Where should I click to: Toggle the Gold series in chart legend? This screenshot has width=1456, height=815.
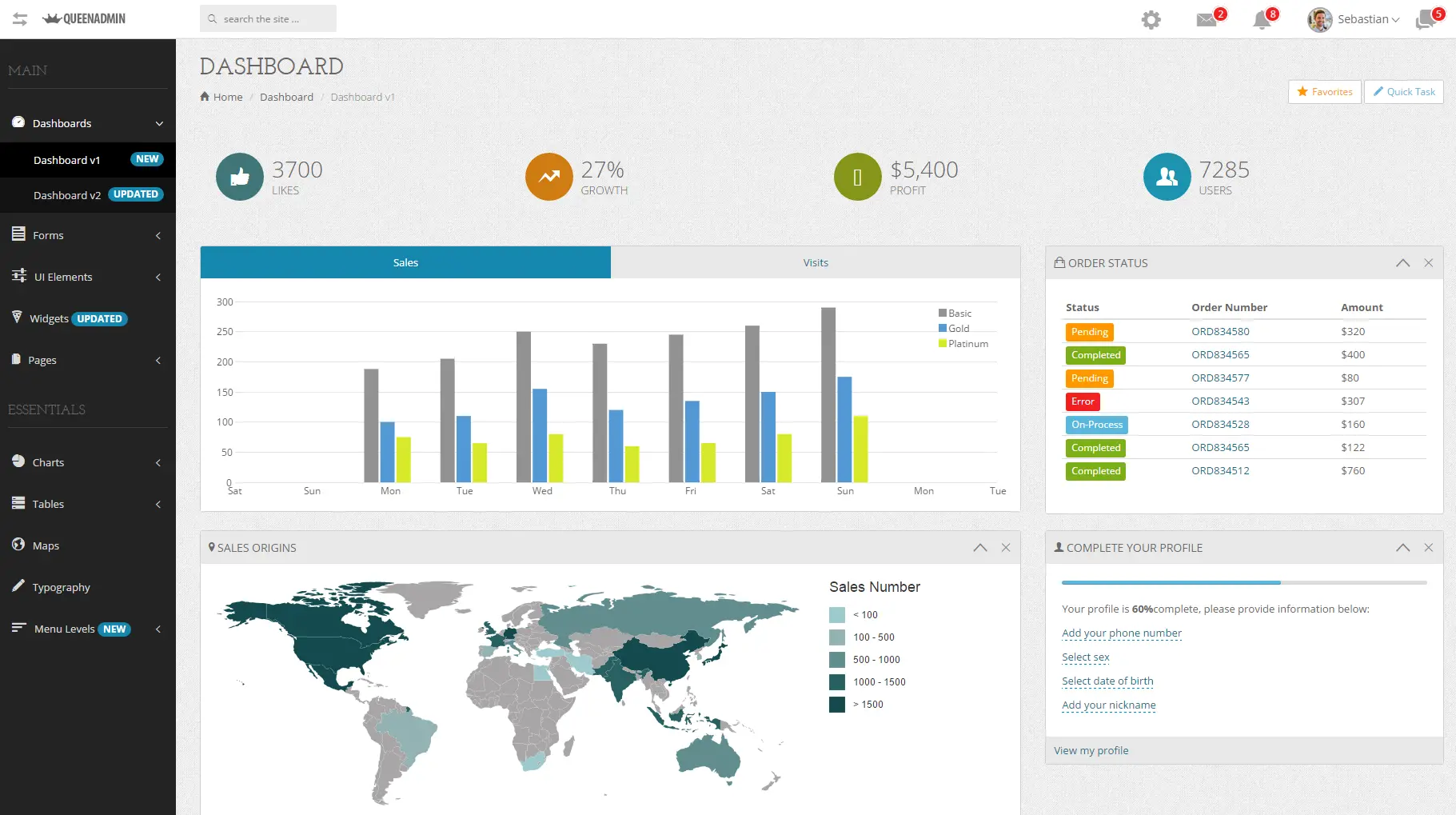click(x=955, y=329)
